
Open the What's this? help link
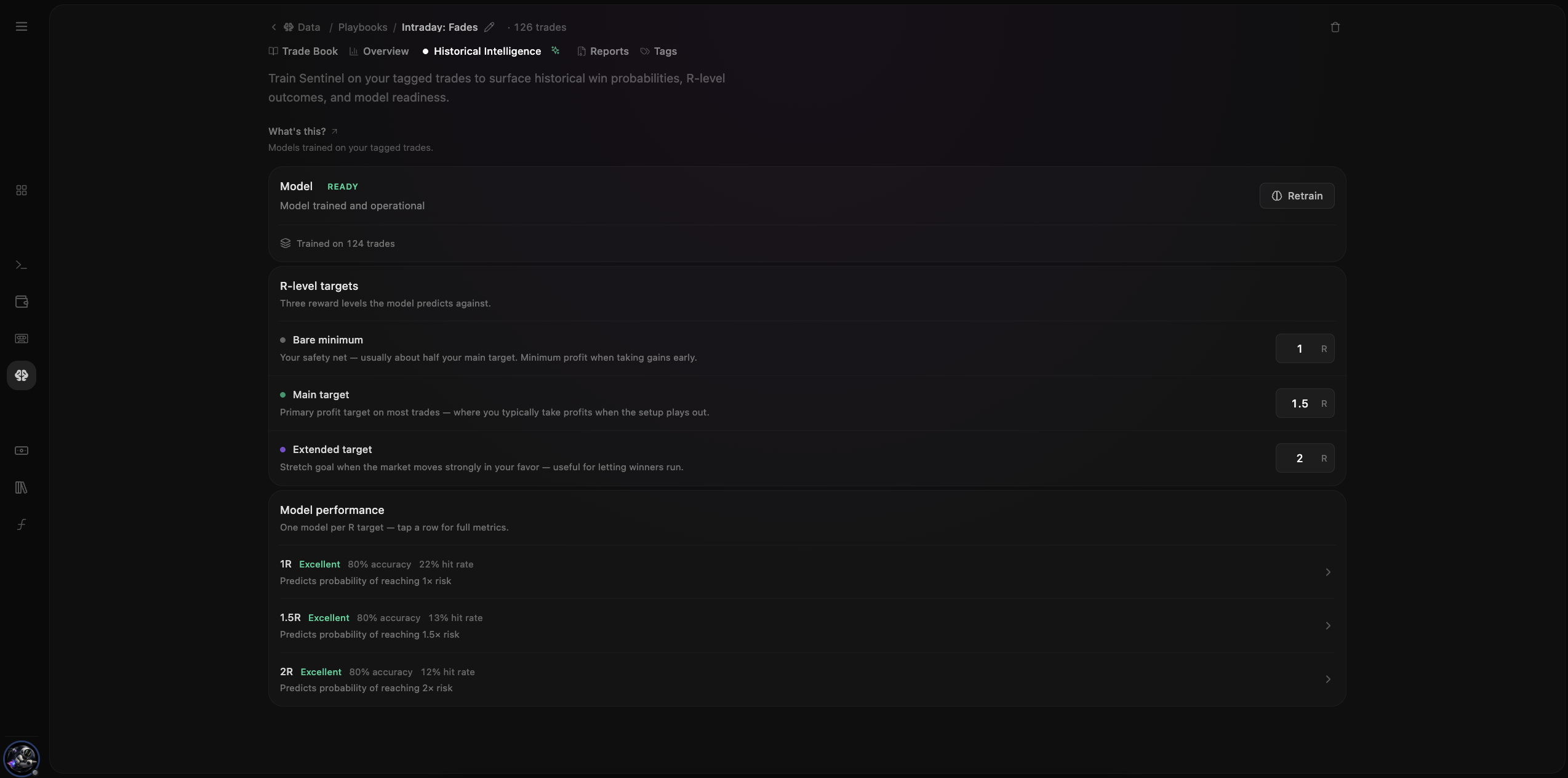pos(303,131)
